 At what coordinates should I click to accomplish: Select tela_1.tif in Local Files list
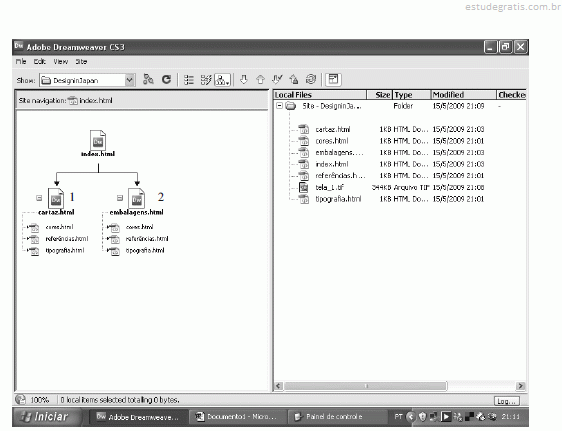pos(330,187)
